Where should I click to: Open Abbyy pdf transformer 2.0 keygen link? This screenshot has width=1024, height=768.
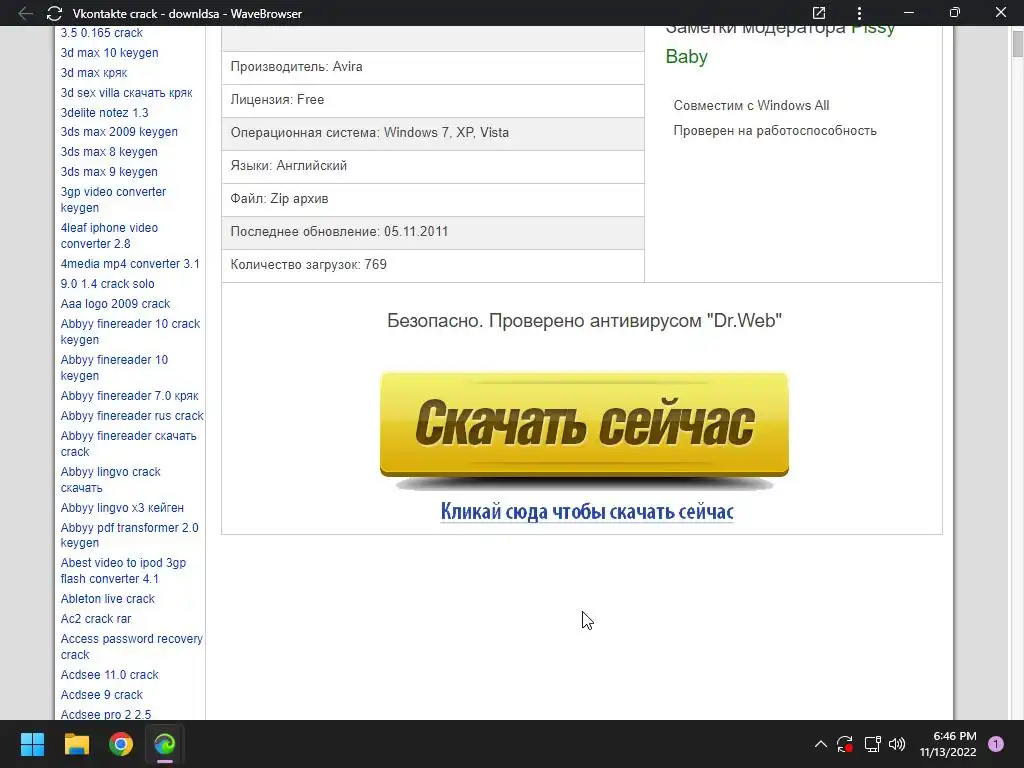coord(129,536)
